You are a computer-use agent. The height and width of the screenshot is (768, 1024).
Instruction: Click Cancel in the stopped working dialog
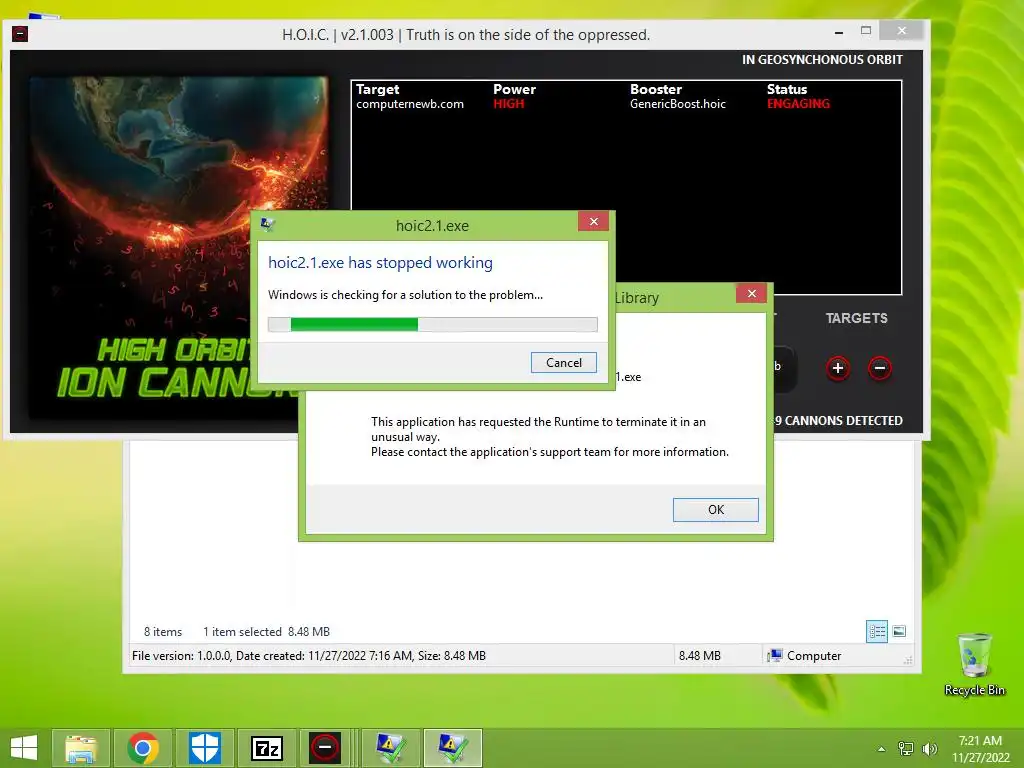(564, 362)
